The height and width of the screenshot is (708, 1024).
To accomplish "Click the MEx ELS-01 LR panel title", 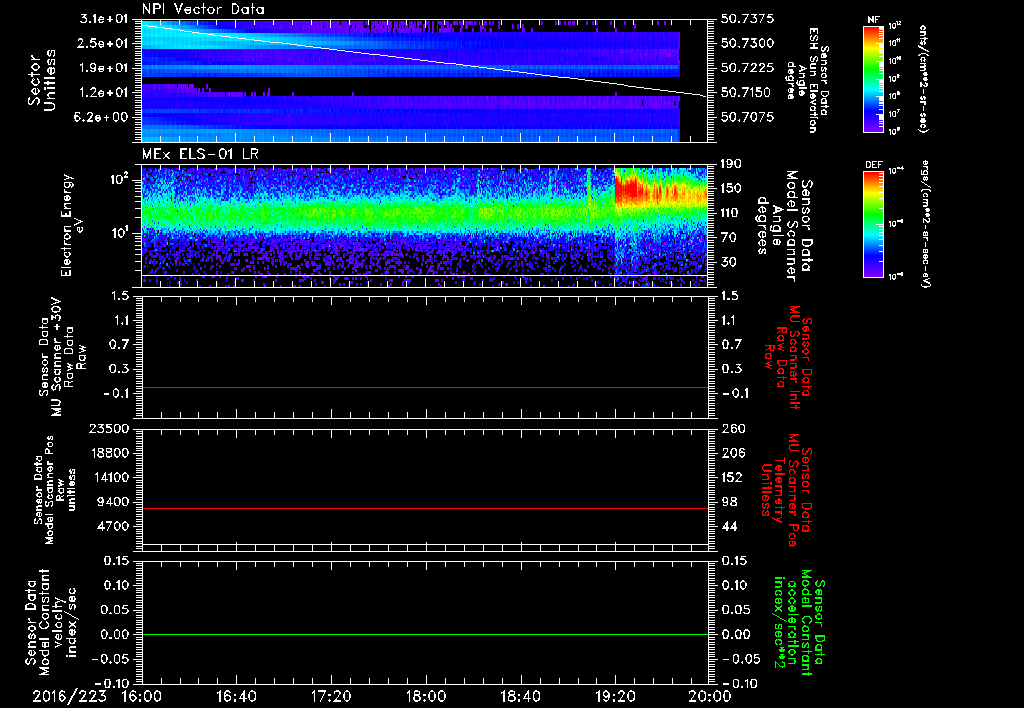I will [x=199, y=154].
